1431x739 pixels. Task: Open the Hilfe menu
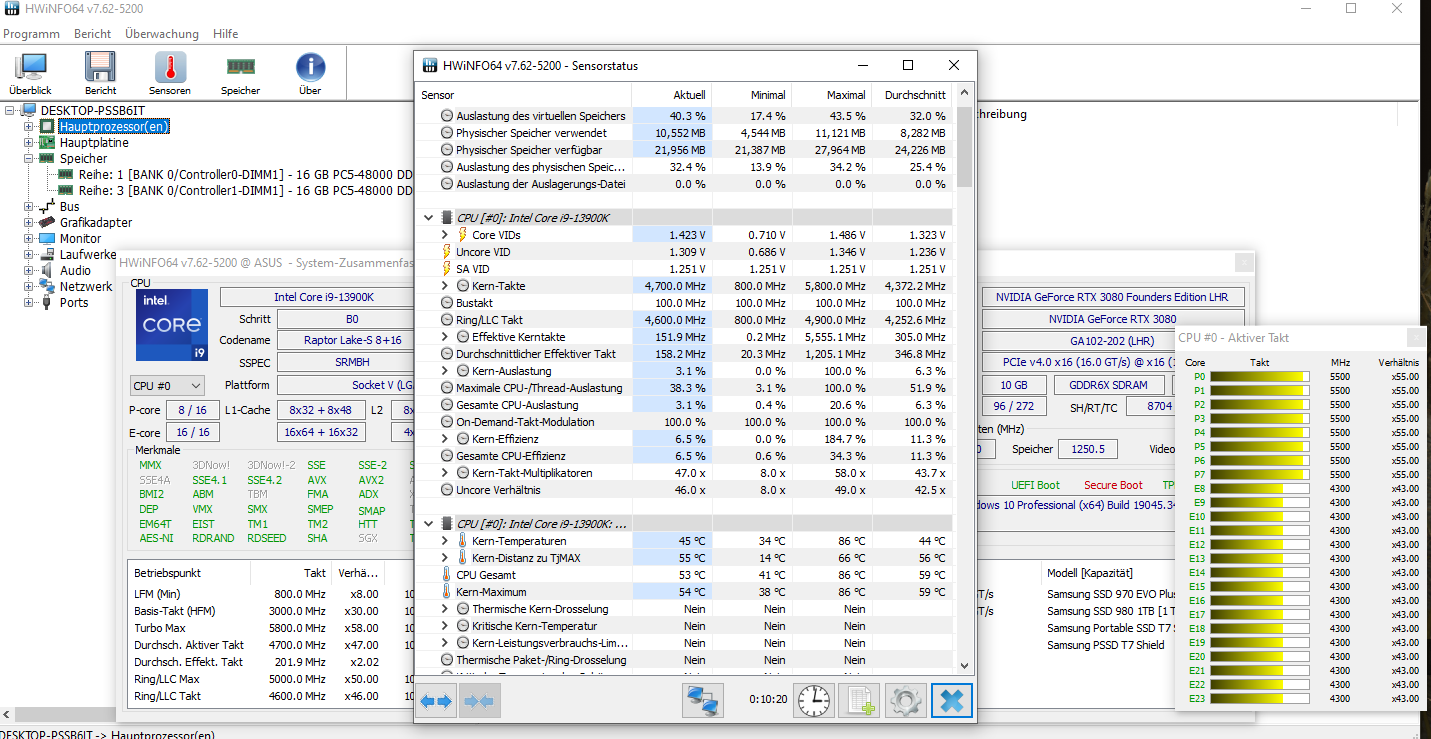click(226, 34)
